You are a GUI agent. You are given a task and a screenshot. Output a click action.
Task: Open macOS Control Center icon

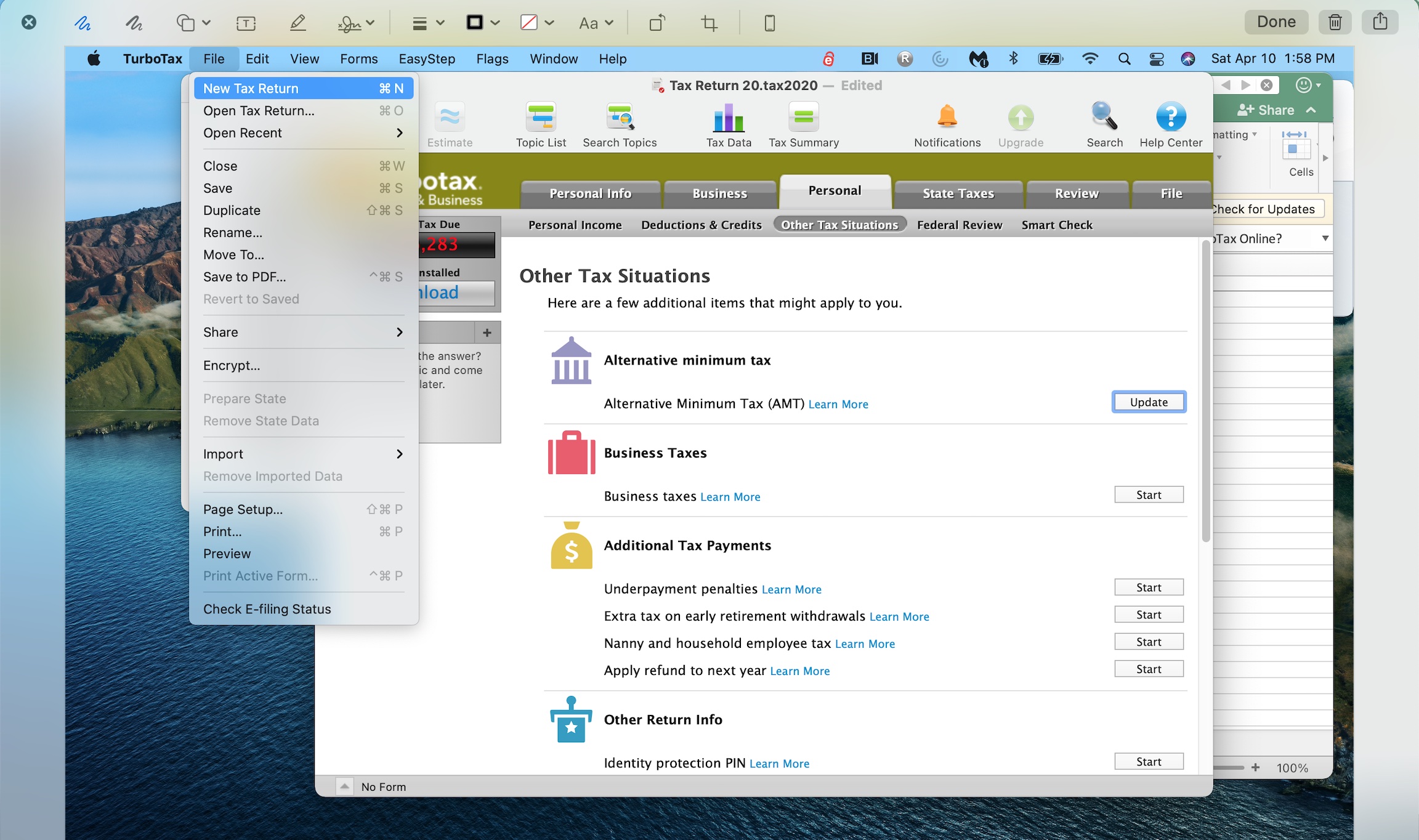click(x=1156, y=59)
